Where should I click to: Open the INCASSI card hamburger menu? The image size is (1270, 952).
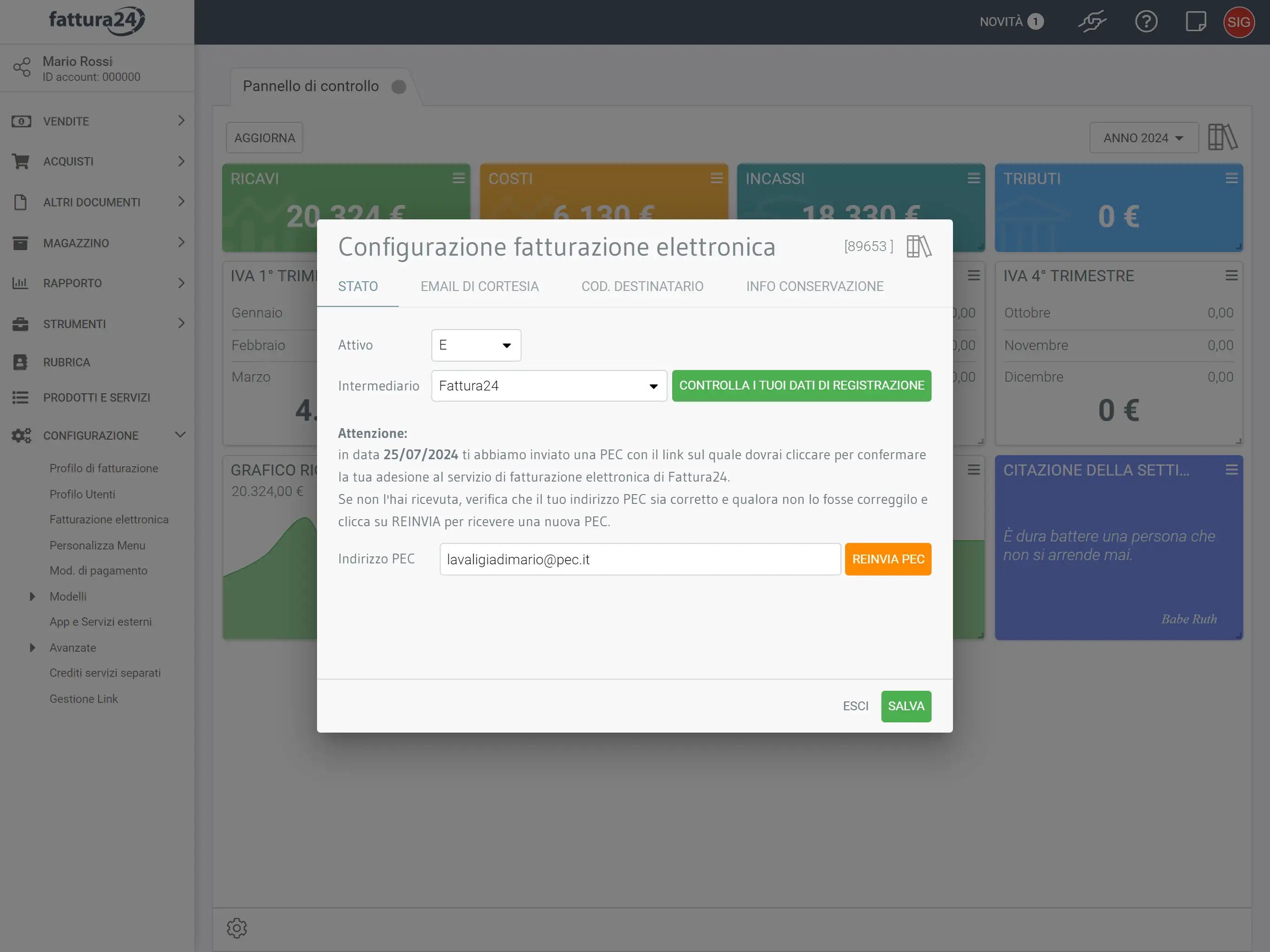click(973, 178)
